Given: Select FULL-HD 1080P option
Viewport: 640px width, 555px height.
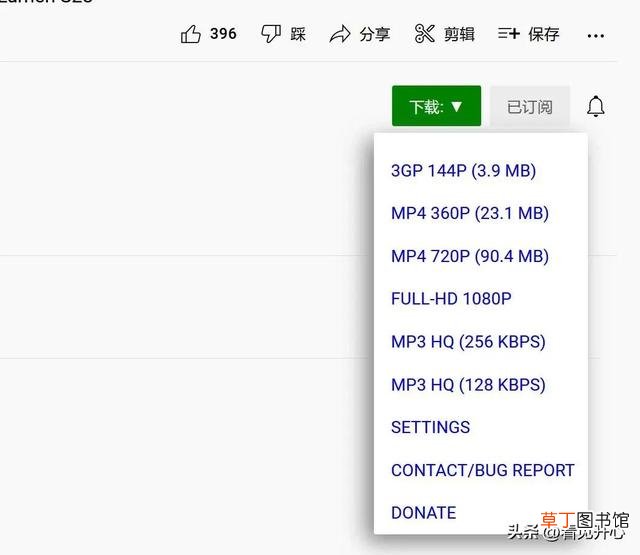Looking at the screenshot, I should point(451,299).
